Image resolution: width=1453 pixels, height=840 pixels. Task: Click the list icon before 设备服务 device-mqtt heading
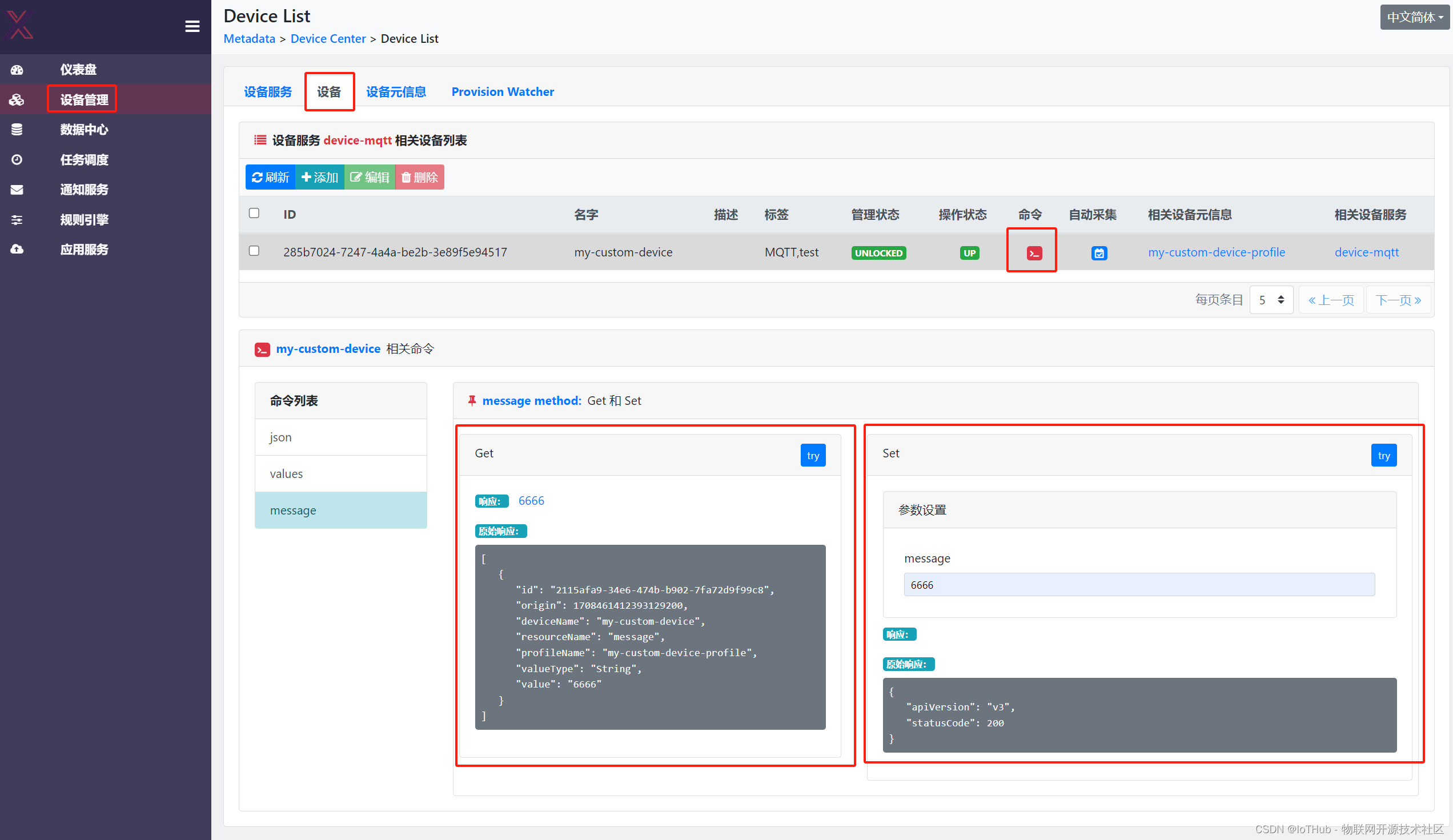260,140
